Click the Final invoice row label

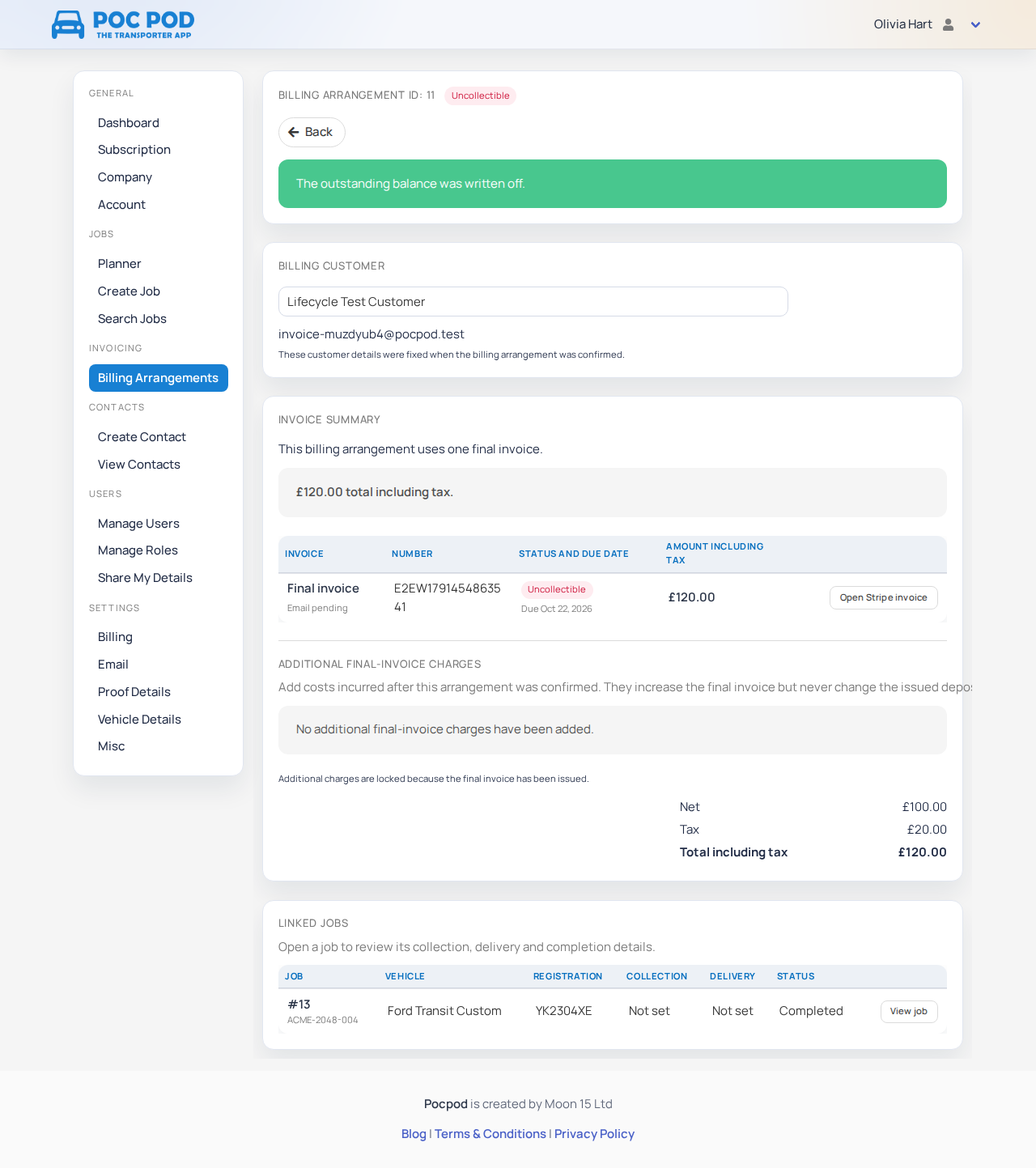click(x=323, y=588)
